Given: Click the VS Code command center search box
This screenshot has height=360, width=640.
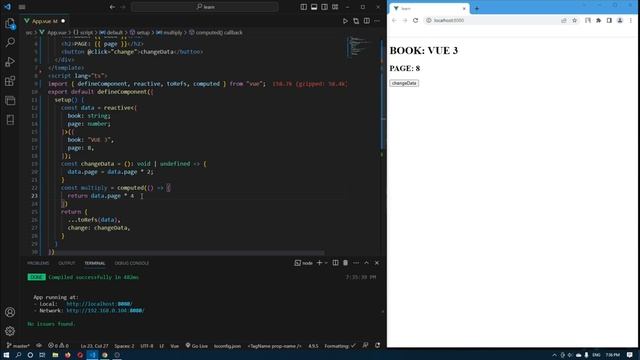Looking at the screenshot, I should (x=205, y=7).
